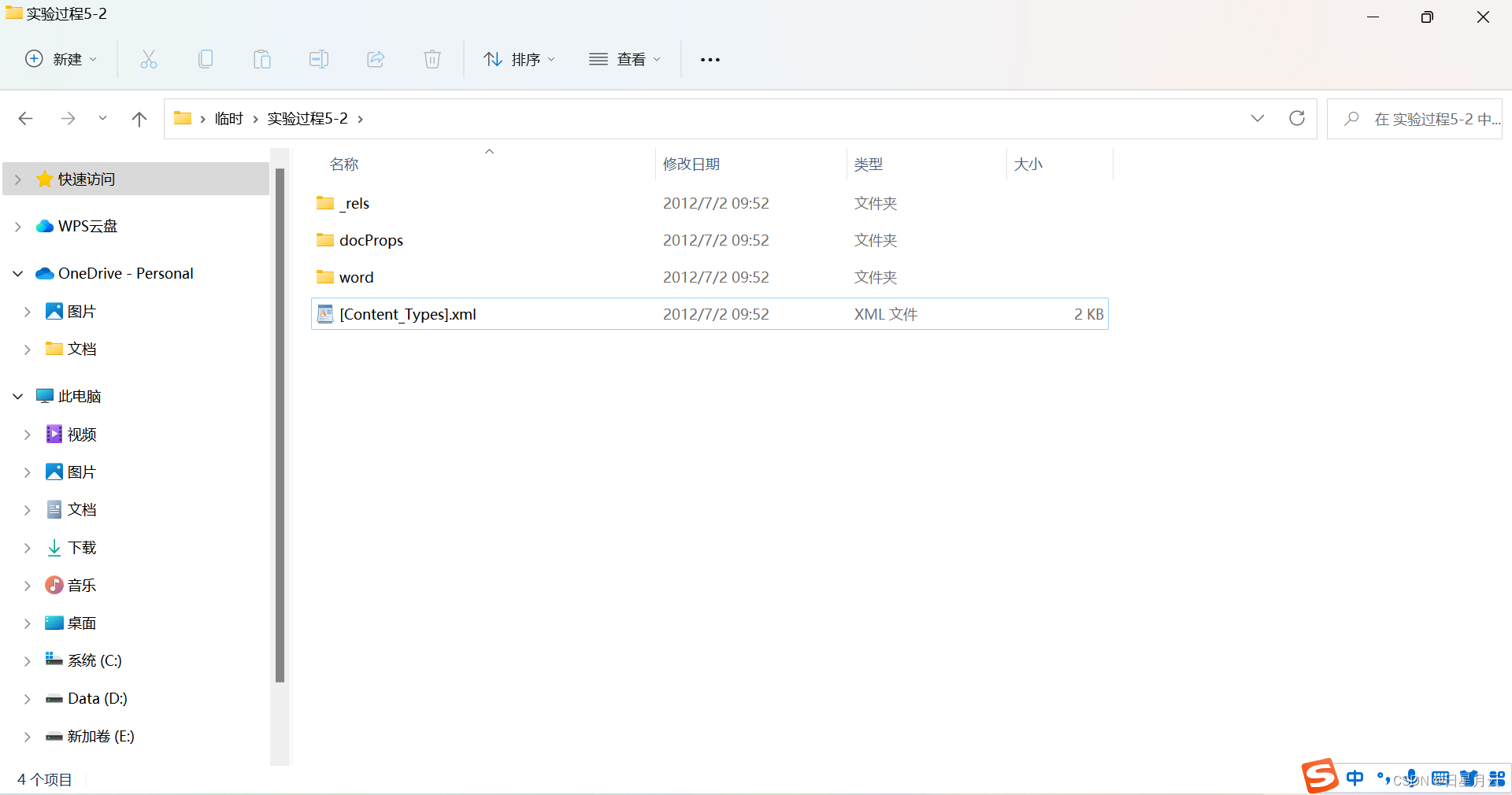Open 文档 under OneDrive
Screen dimensions: 1512x795
tap(82, 349)
